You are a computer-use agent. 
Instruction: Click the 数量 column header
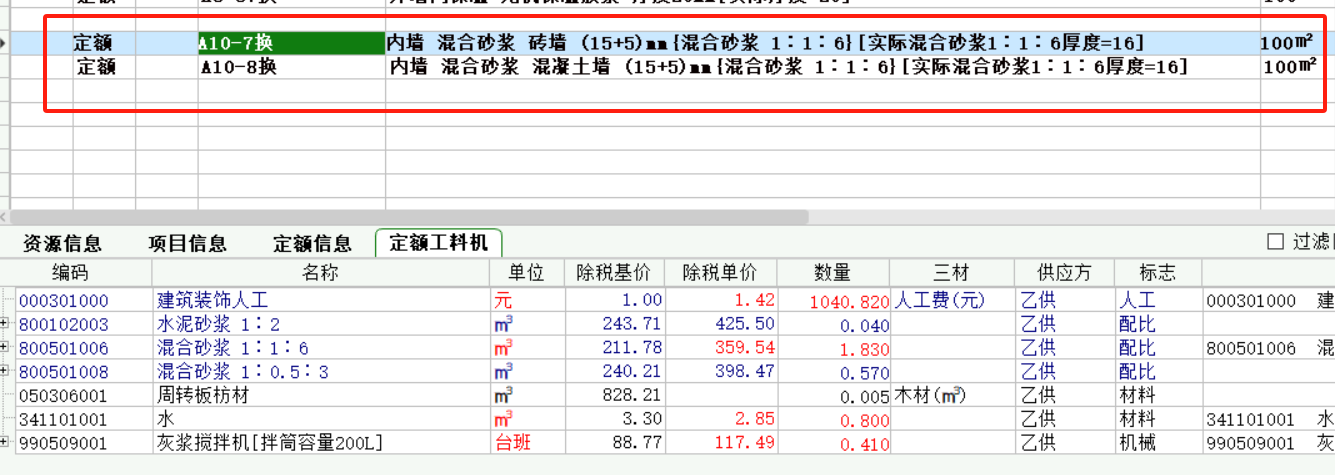coord(832,272)
